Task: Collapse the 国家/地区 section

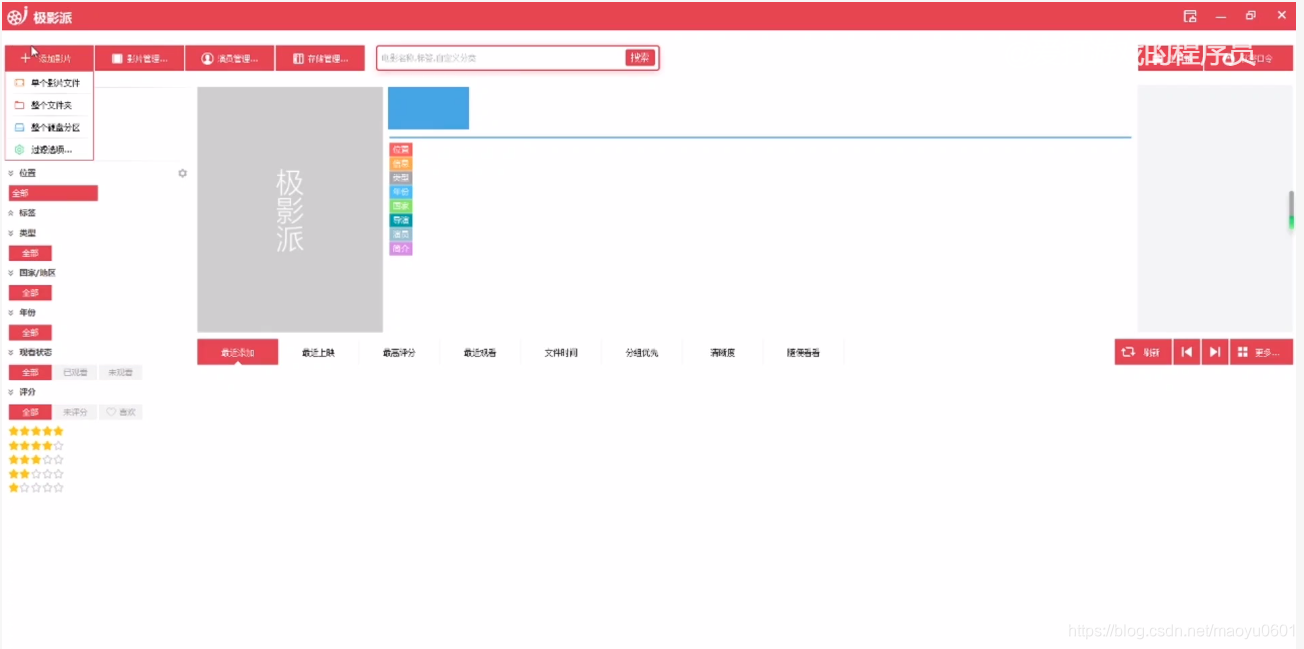Action: [11, 273]
